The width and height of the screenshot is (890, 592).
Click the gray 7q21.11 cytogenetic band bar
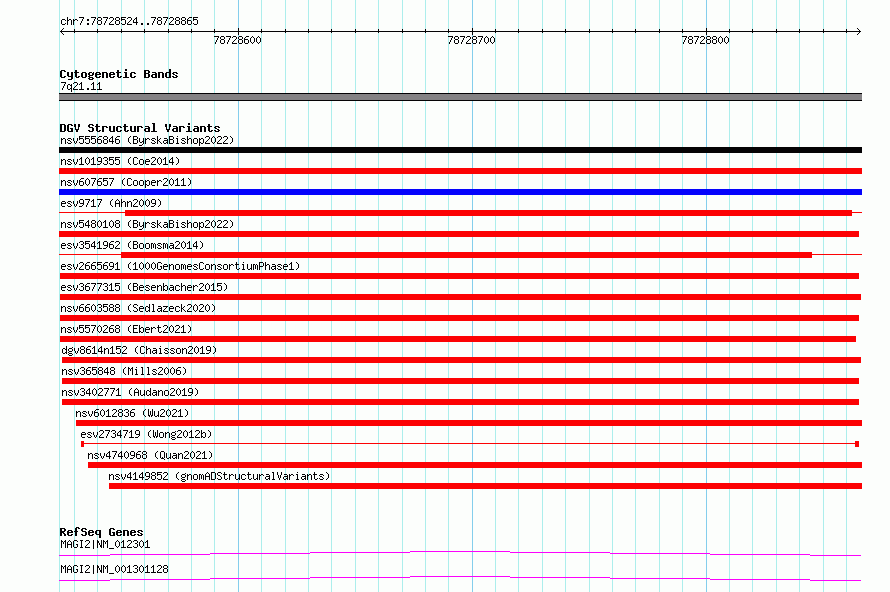click(460, 97)
